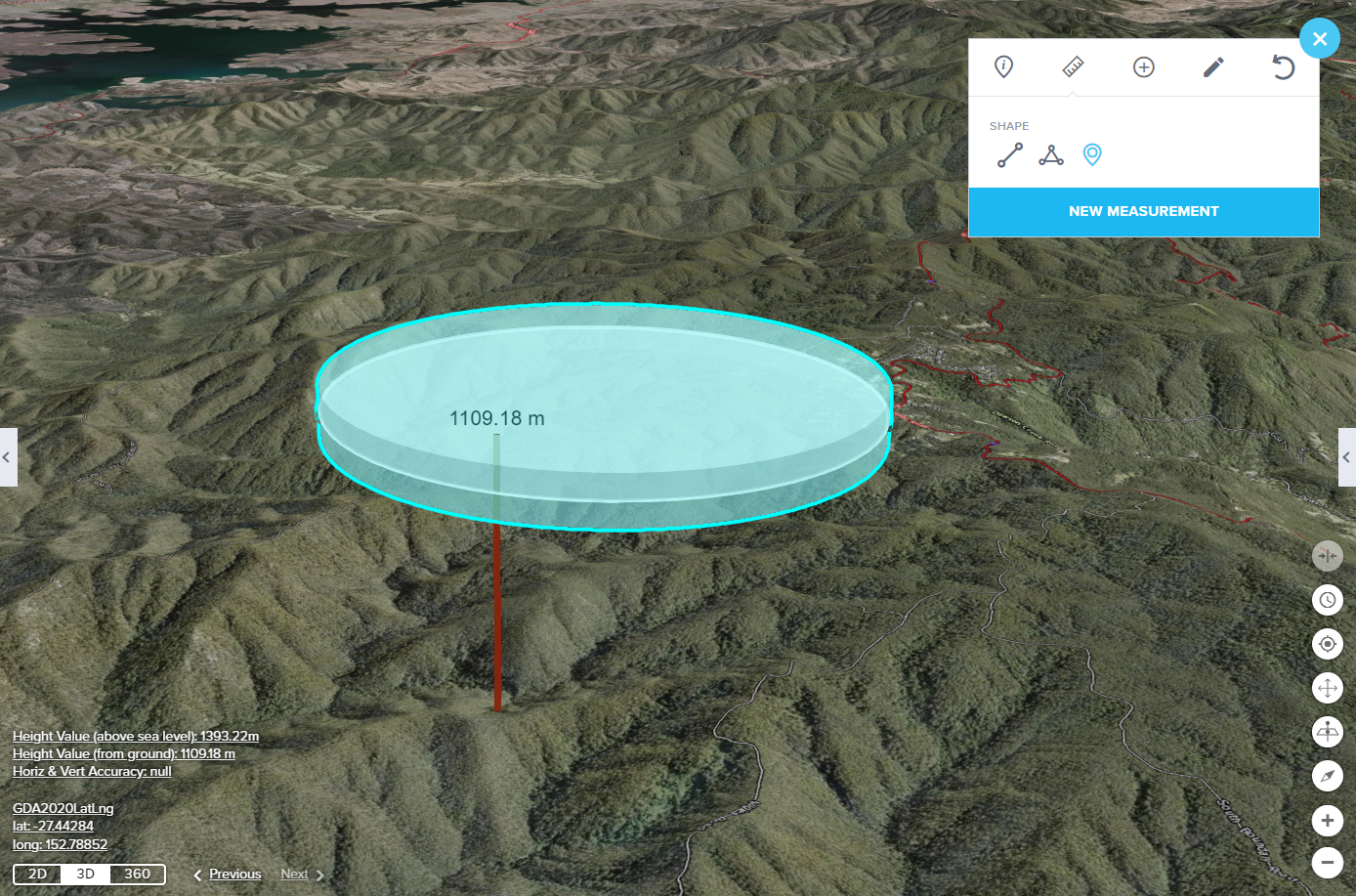Viewport: 1356px width, 896px height.
Task: Zoom in with the plus button
Action: coord(1327,820)
